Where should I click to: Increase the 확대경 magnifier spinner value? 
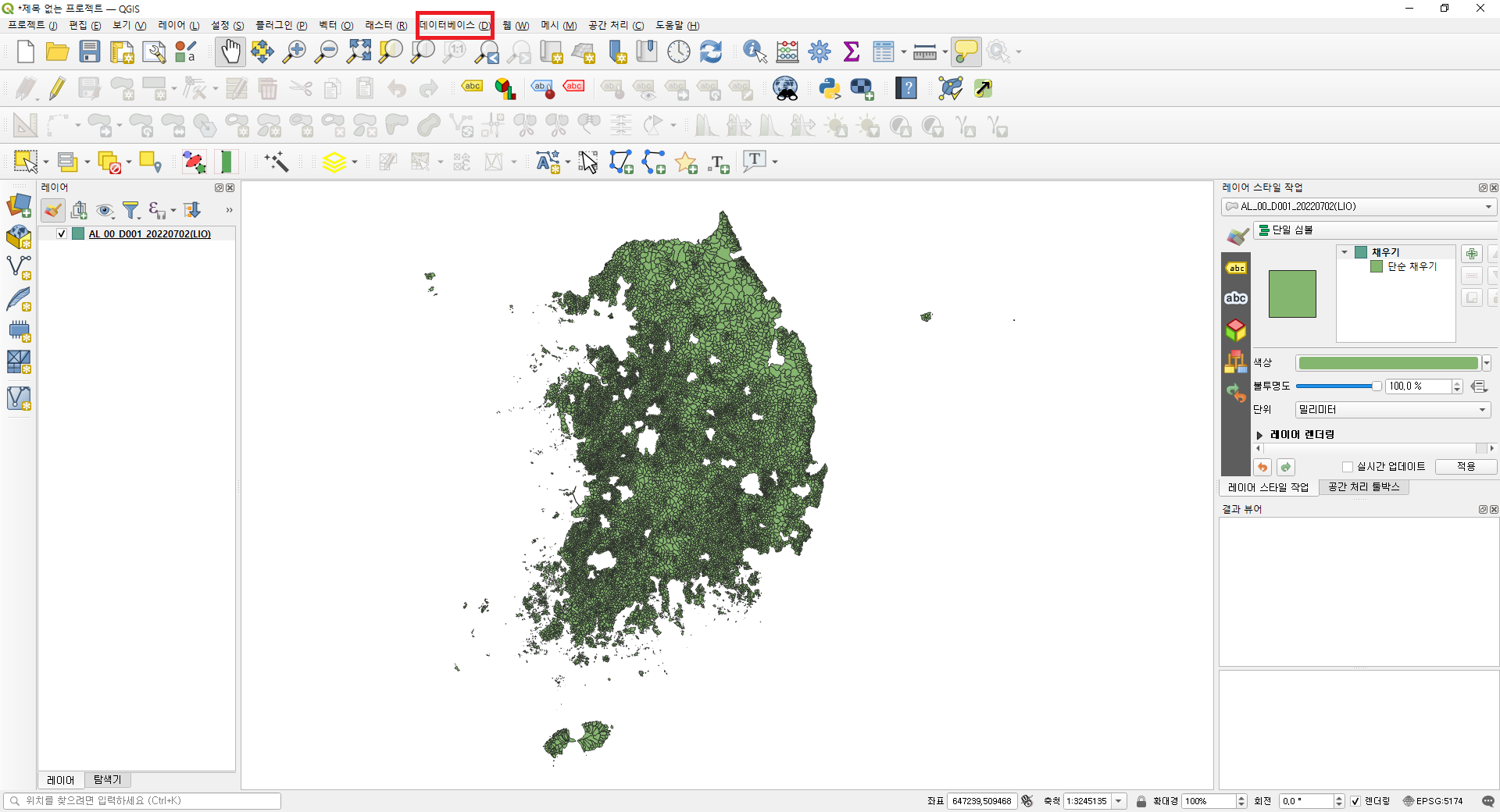click(1241, 797)
